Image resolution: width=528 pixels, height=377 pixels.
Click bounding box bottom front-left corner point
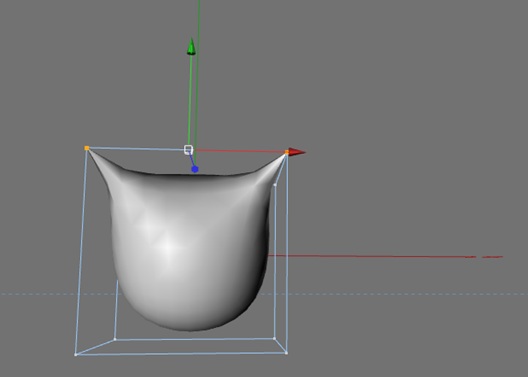75,354
